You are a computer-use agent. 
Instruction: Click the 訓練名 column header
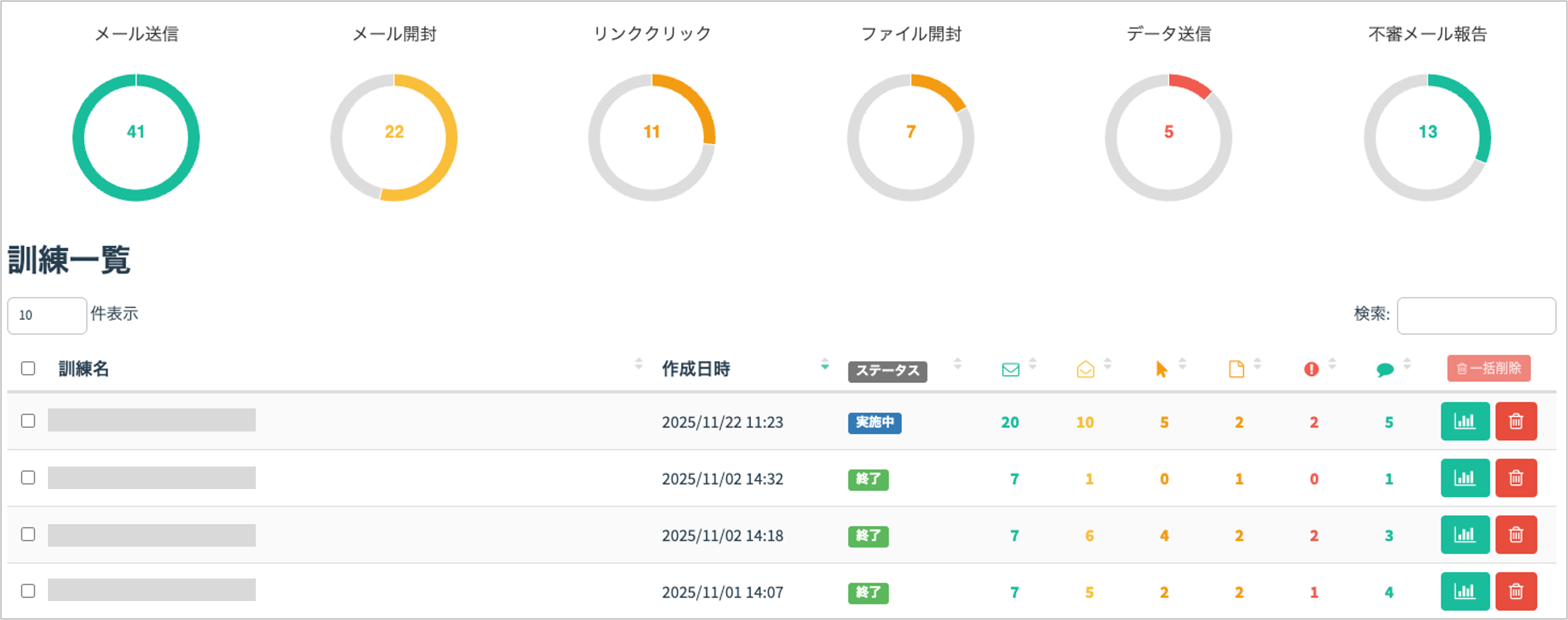point(84,368)
